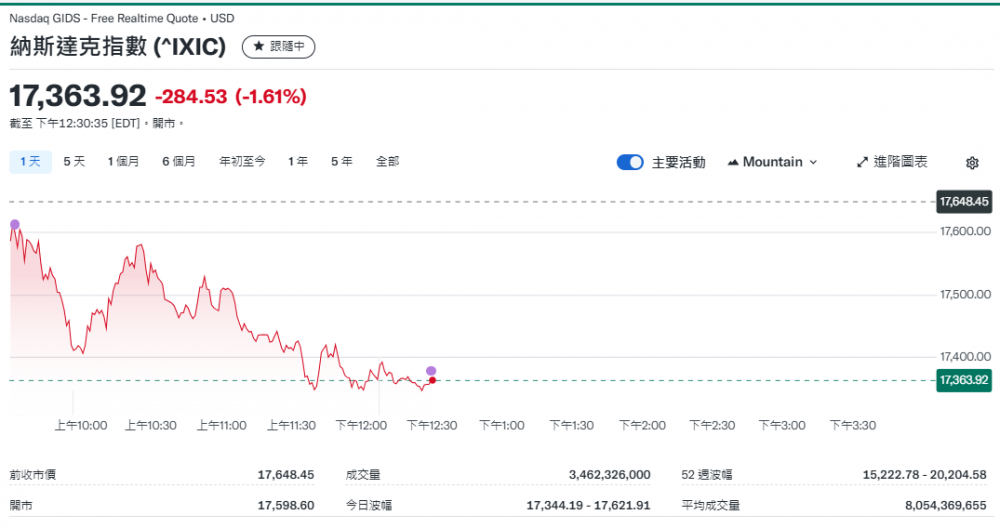
Task: Click the purple event dot at chart start
Action: (14, 223)
